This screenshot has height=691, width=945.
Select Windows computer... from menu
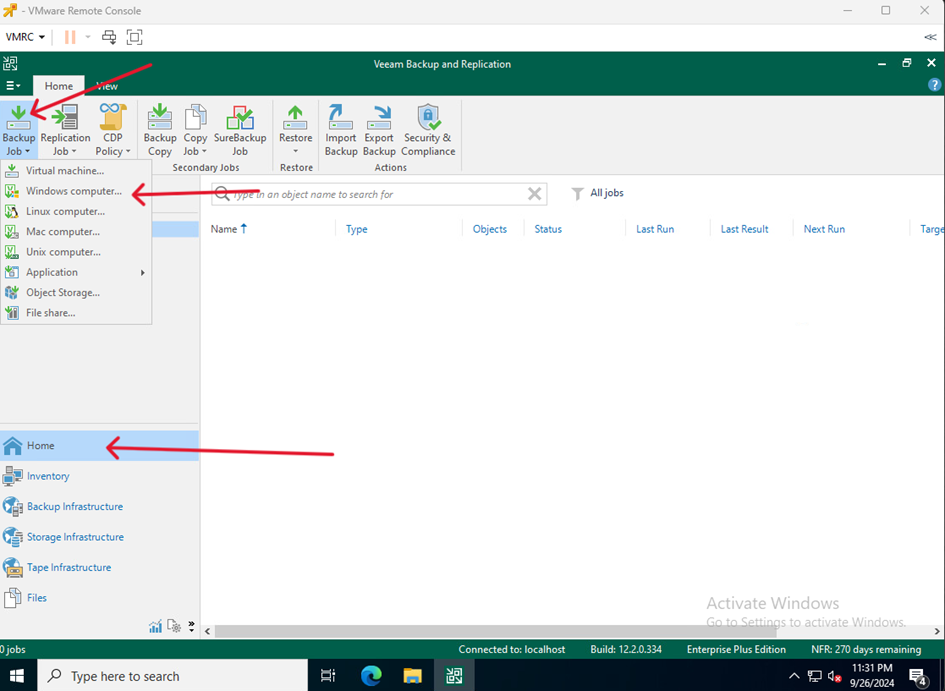[74, 191]
